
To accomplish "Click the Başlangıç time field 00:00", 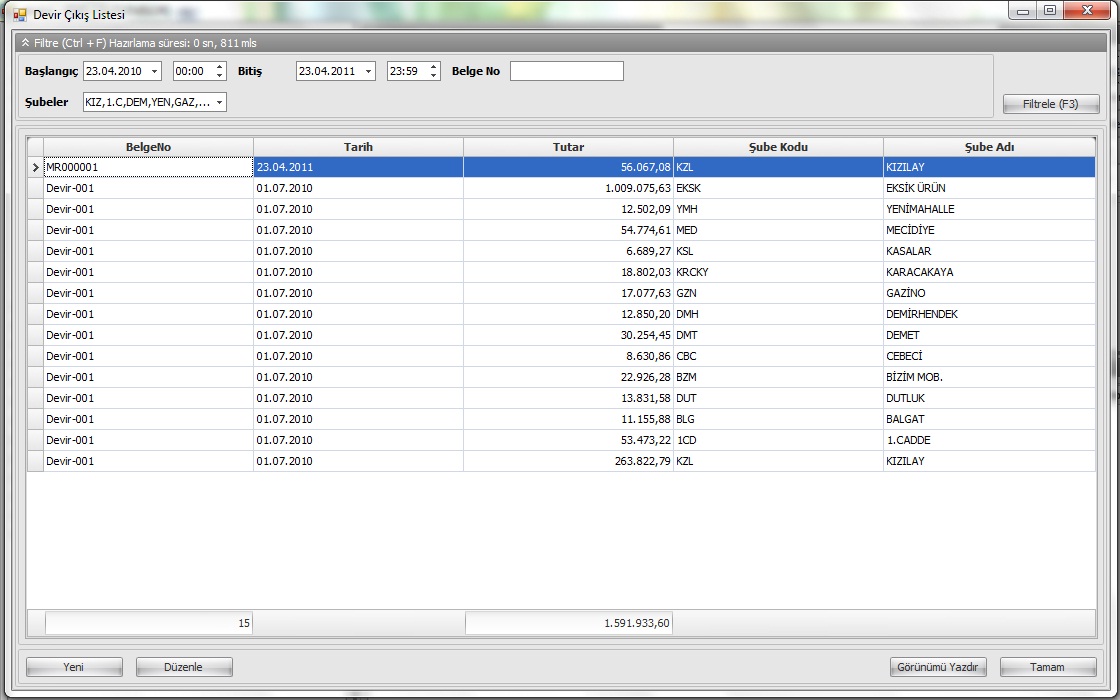I will (193, 71).
